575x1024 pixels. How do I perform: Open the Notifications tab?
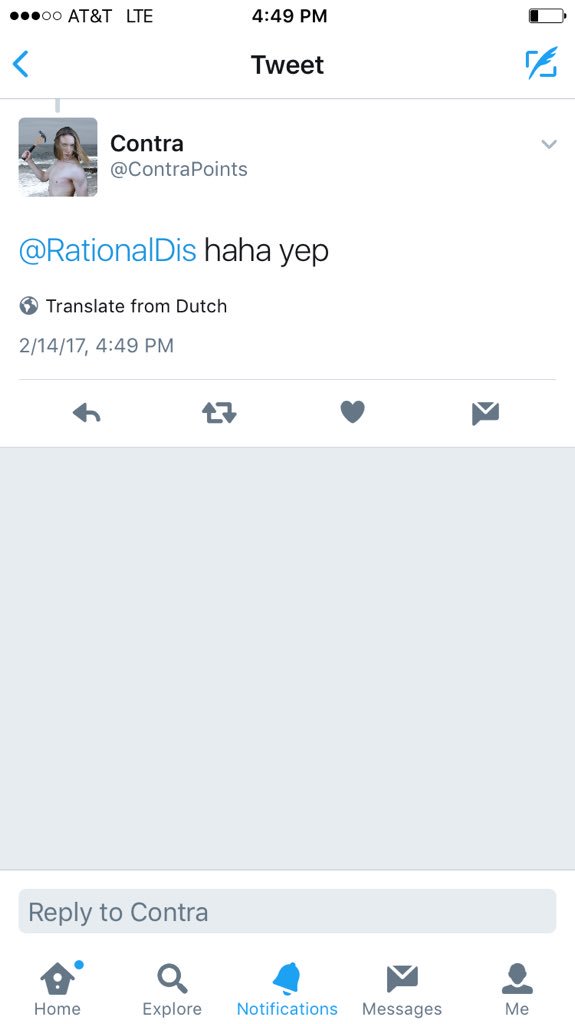point(287,989)
